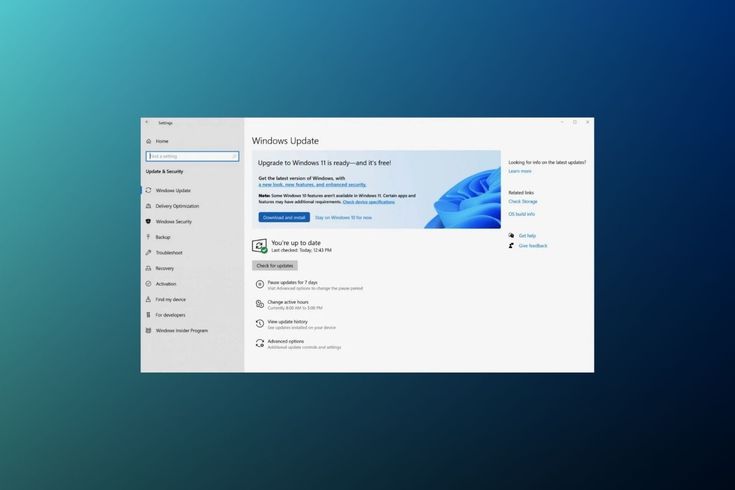
Task: Choose Stay on Windows 10 for now
Action: 343,217
